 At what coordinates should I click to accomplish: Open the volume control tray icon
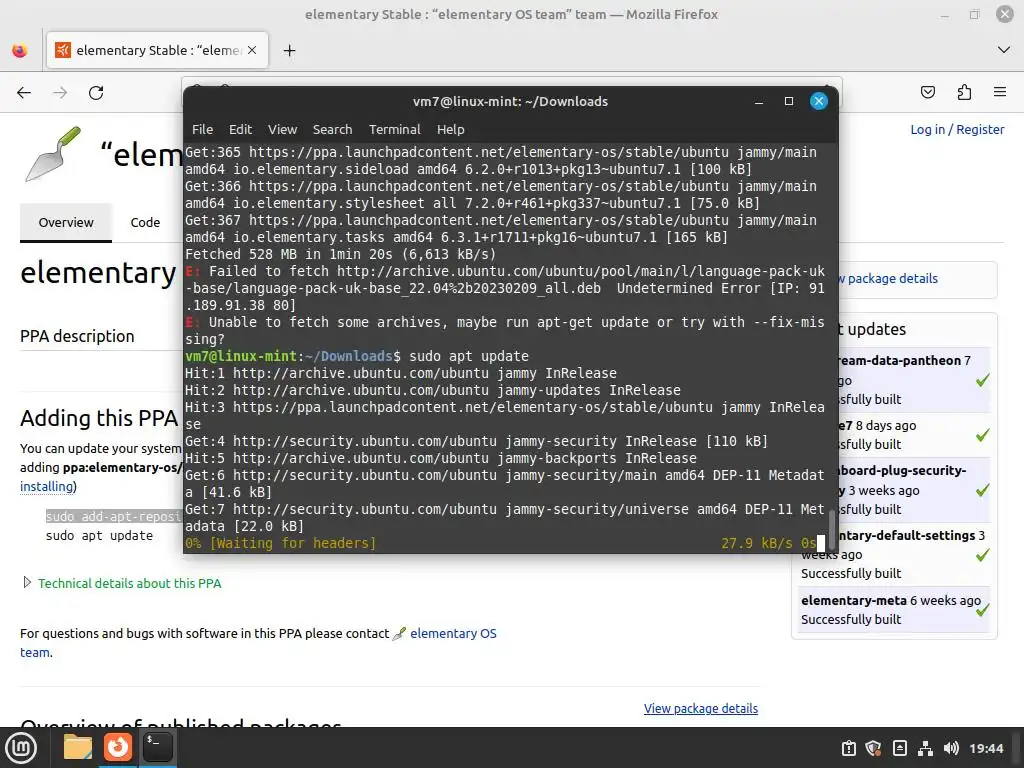[951, 748]
